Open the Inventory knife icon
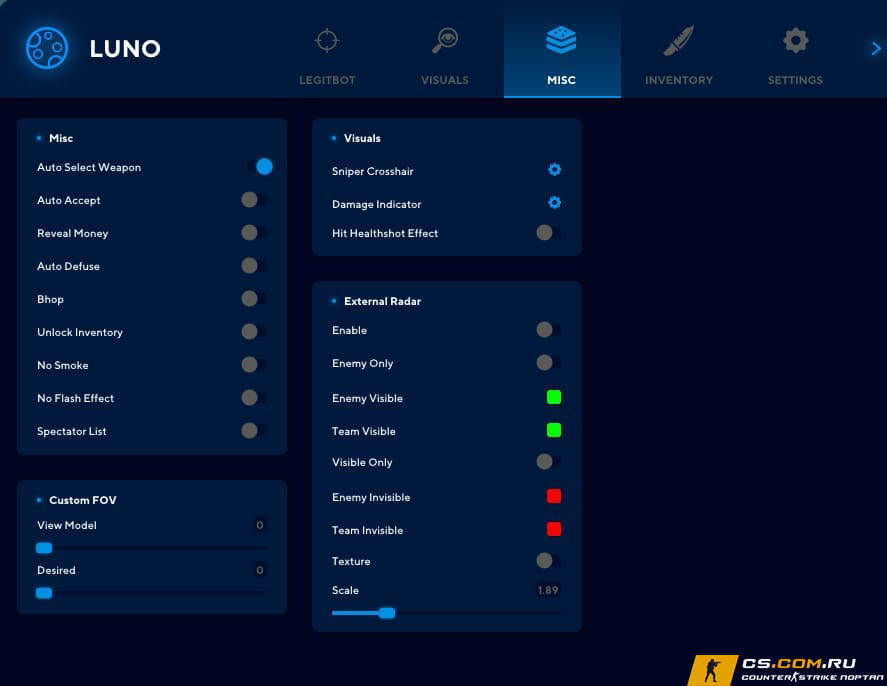Image resolution: width=887 pixels, height=686 pixels. (x=678, y=41)
